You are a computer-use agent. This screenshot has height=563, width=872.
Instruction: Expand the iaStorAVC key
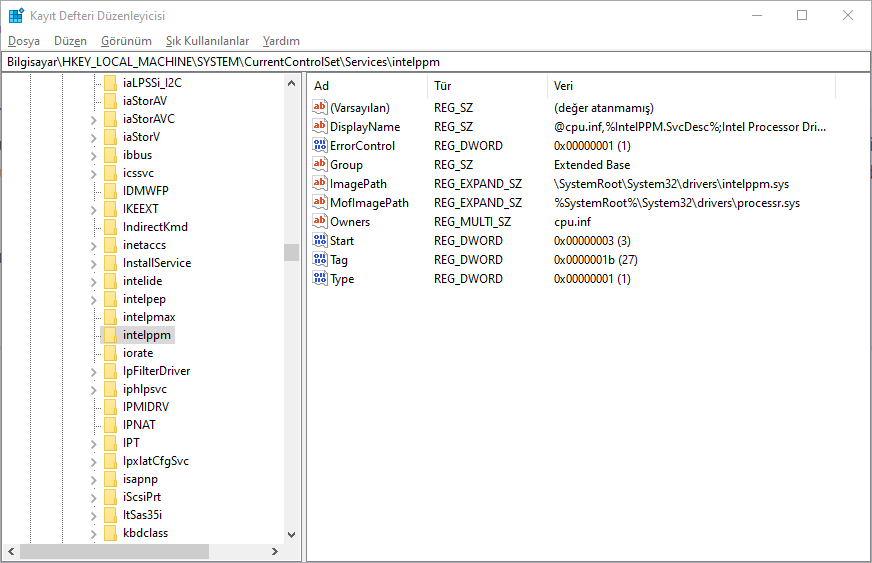[x=93, y=120]
